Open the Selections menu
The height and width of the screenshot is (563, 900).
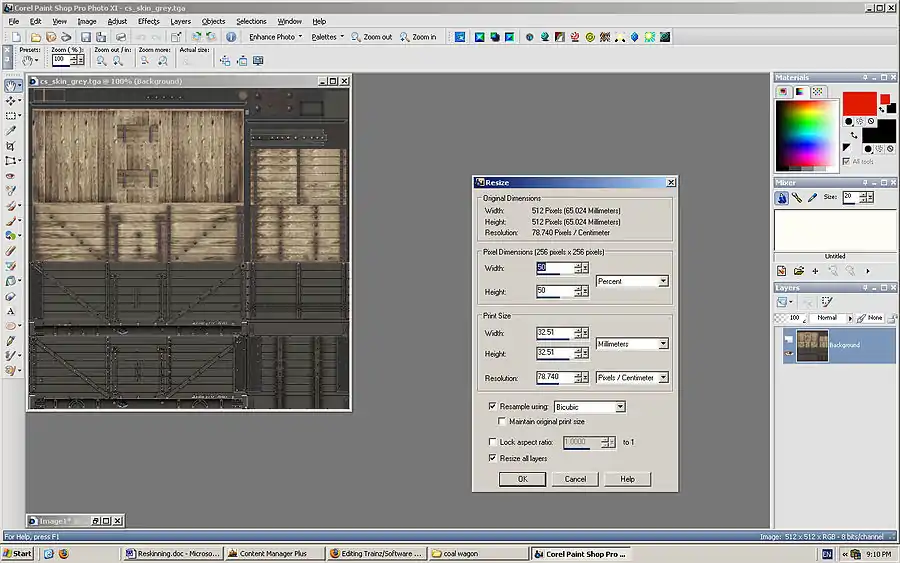(251, 21)
